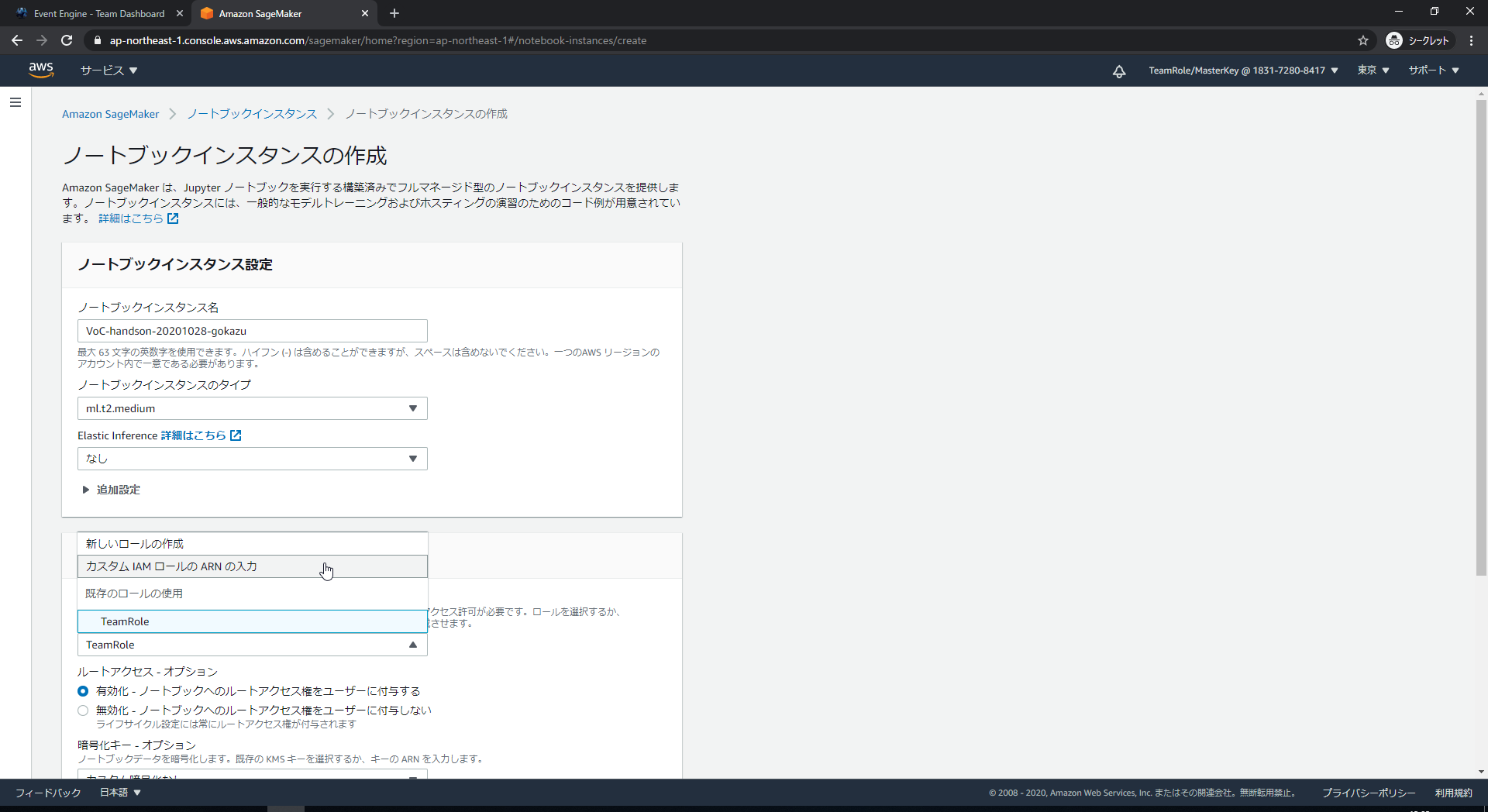Viewport: 1488px width, 812px height.
Task: Click Elastic Inference external link icon
Action: pyautogui.click(x=236, y=435)
